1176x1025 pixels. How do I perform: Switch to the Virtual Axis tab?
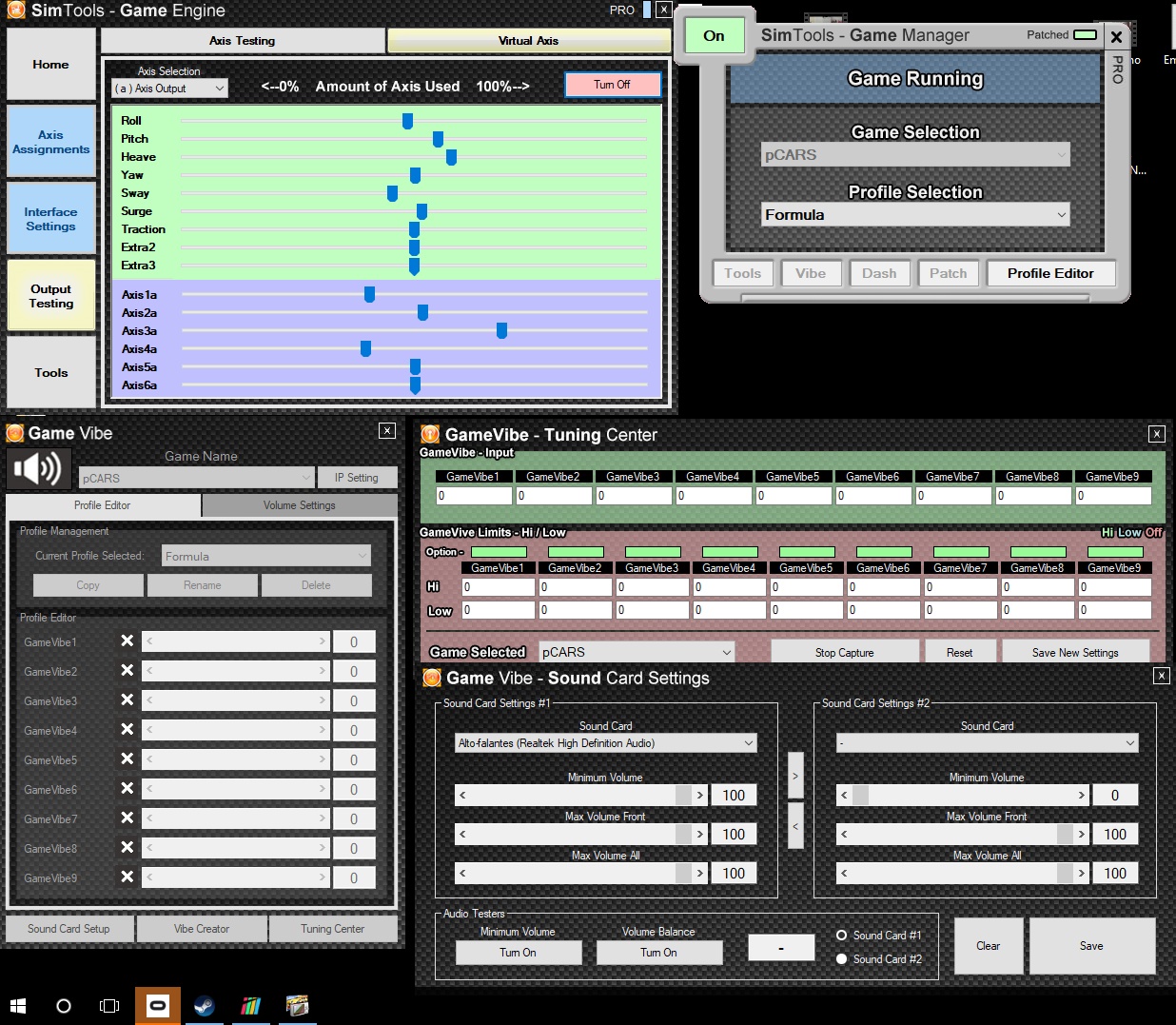tap(528, 41)
